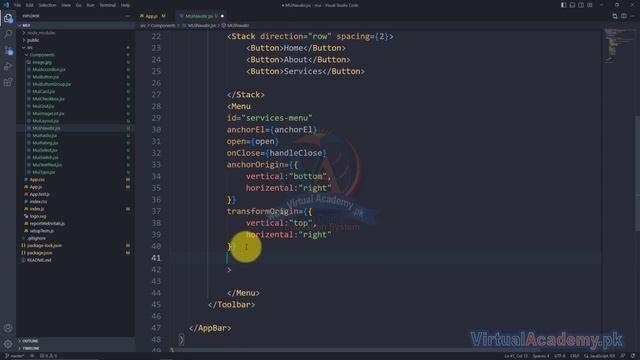Expand the Outline section
Image resolution: width=640 pixels, height=360 pixels.
click(76, 341)
